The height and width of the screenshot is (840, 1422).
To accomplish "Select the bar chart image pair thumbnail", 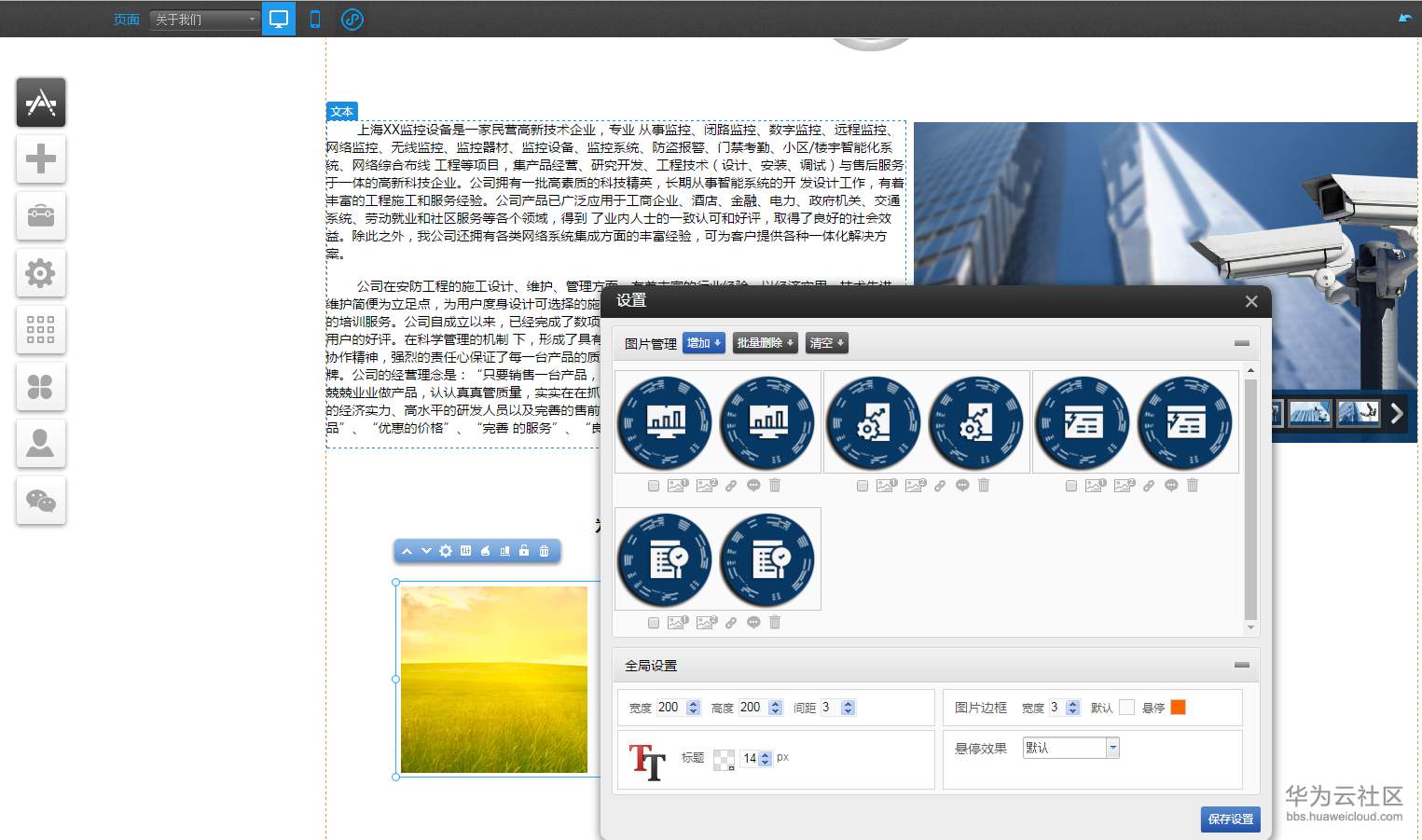I will point(718,422).
